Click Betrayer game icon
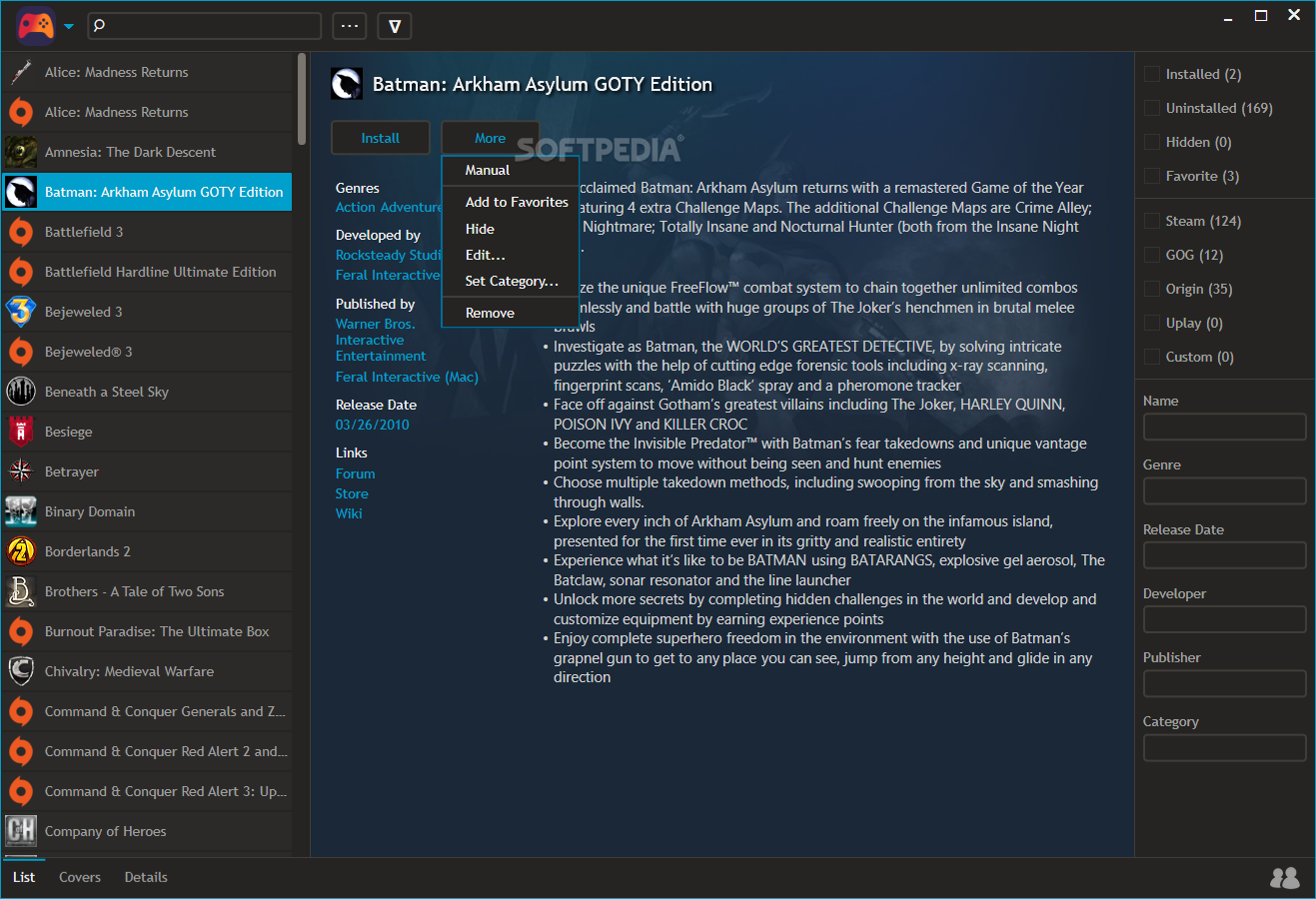The image size is (1316, 899). click(x=21, y=471)
